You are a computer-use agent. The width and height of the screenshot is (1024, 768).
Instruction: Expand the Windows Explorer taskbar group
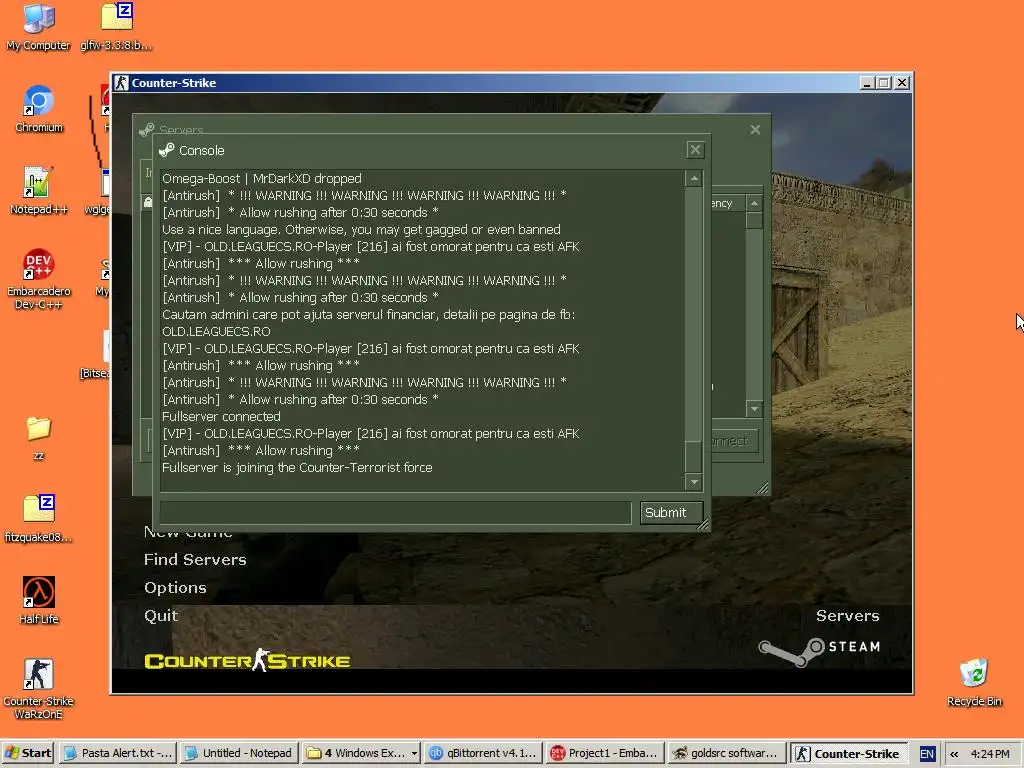361,753
